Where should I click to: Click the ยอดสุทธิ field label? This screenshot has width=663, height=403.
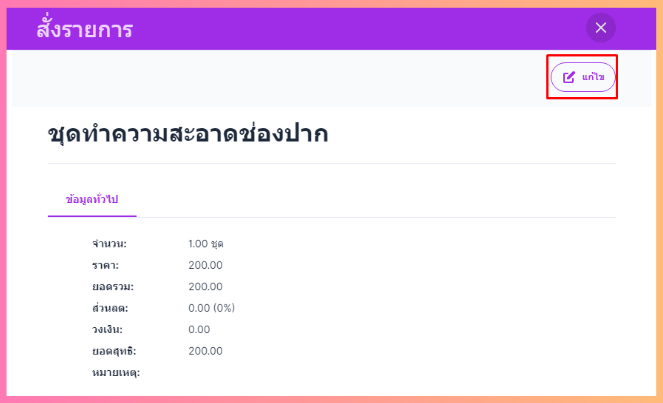(x=114, y=351)
